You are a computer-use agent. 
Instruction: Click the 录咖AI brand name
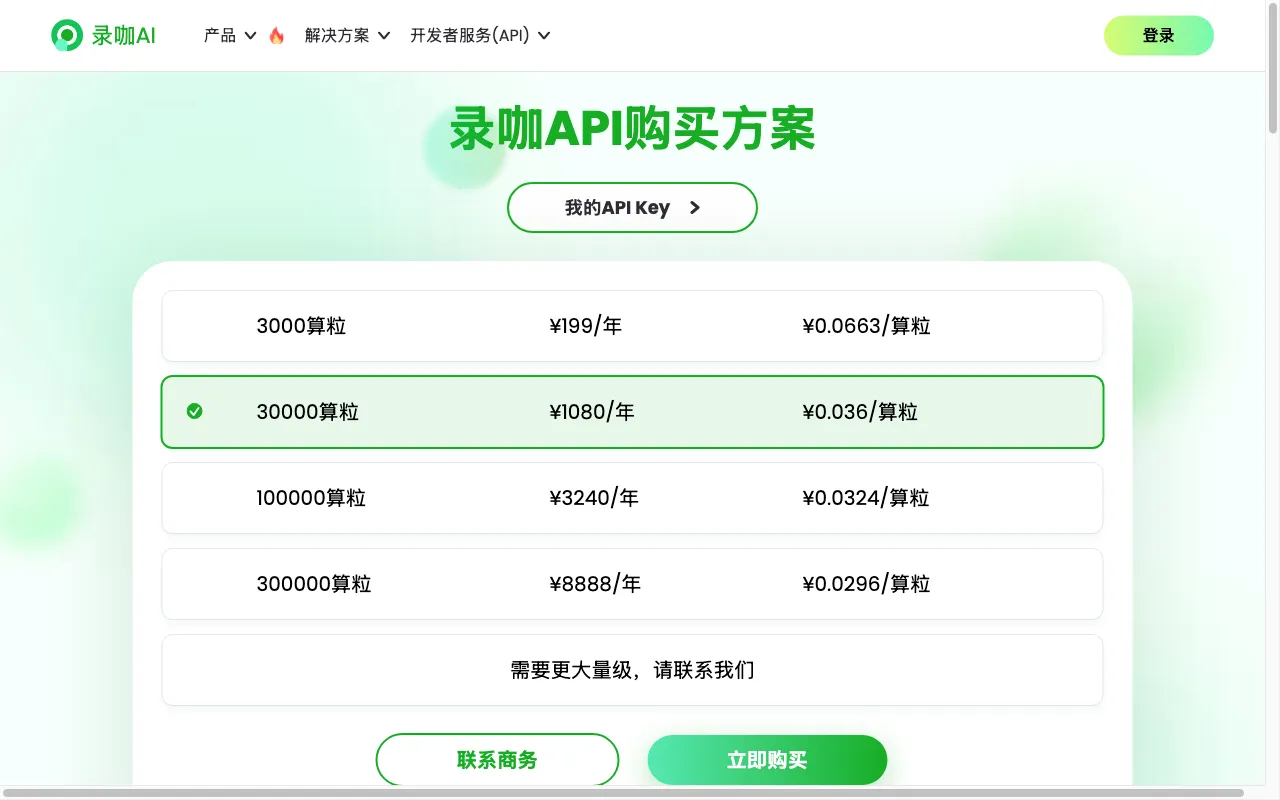[x=124, y=35]
